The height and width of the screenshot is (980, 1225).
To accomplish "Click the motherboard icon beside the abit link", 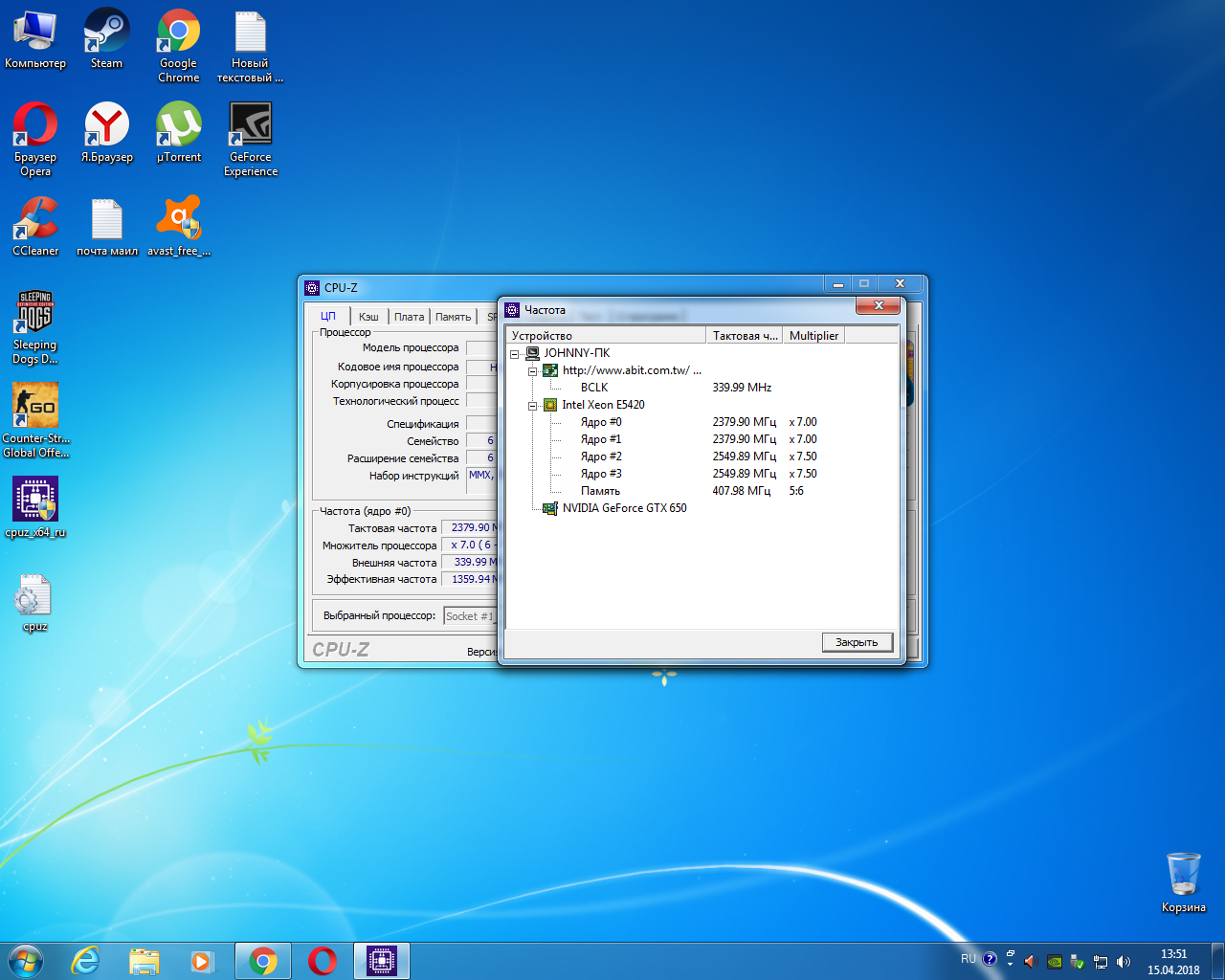I will coord(550,370).
